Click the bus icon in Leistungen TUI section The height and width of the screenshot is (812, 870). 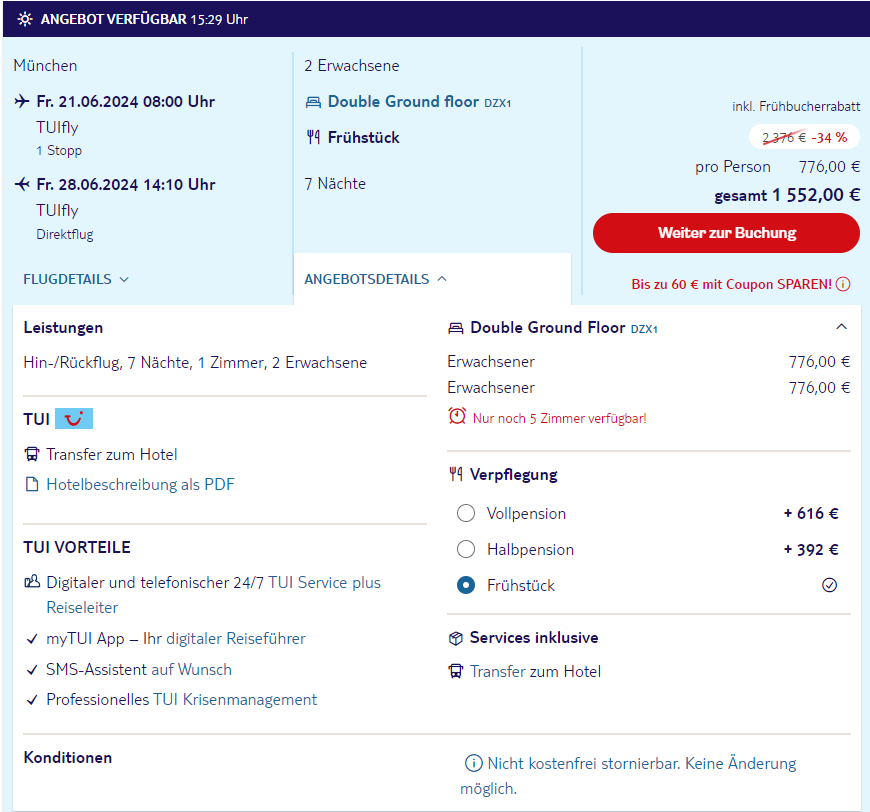32,455
